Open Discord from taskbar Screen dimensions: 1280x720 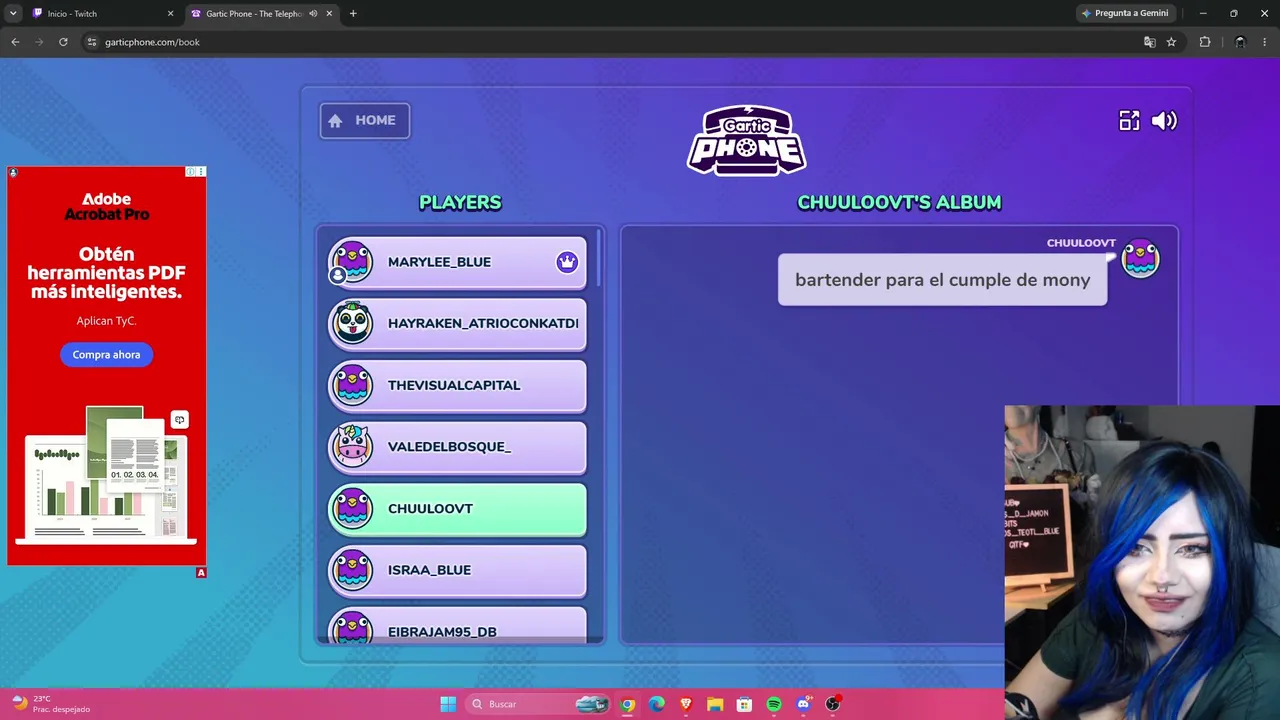(803, 704)
